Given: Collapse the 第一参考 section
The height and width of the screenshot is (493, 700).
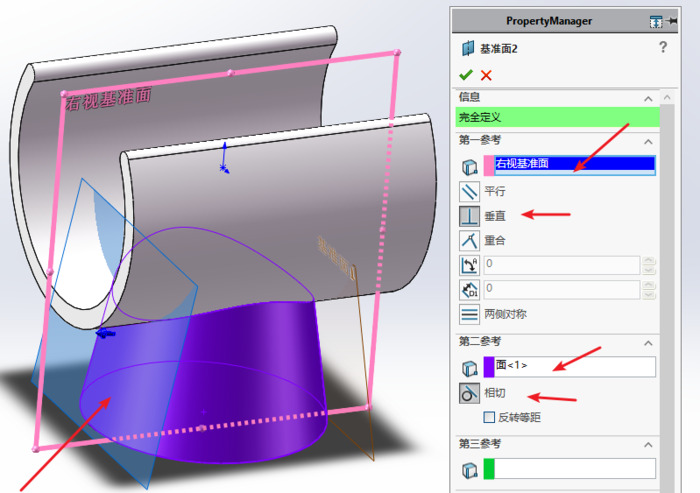Looking at the screenshot, I should click(x=648, y=140).
